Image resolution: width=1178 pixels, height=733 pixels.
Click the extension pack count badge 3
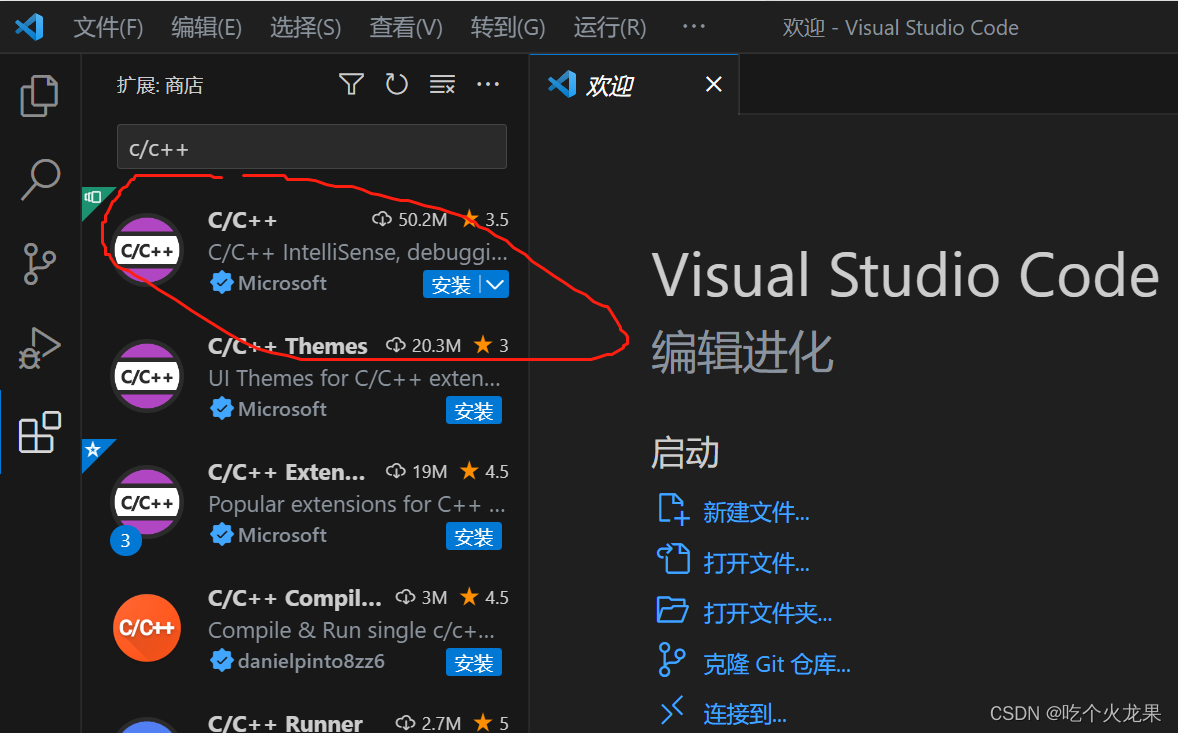click(125, 541)
